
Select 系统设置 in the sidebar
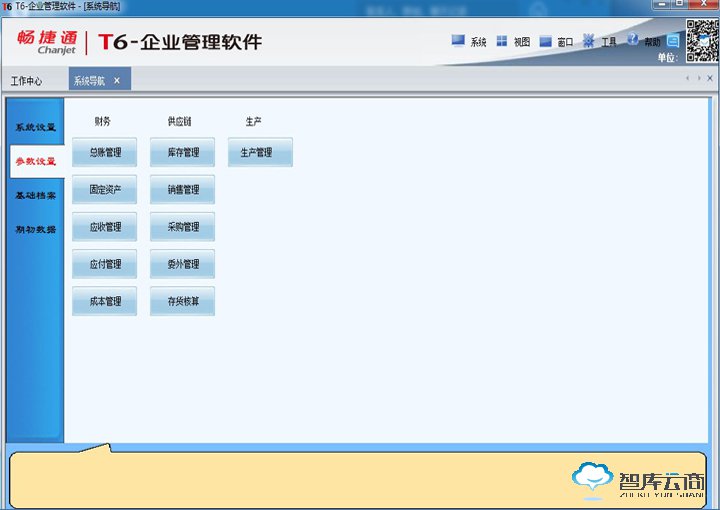[x=35, y=127]
